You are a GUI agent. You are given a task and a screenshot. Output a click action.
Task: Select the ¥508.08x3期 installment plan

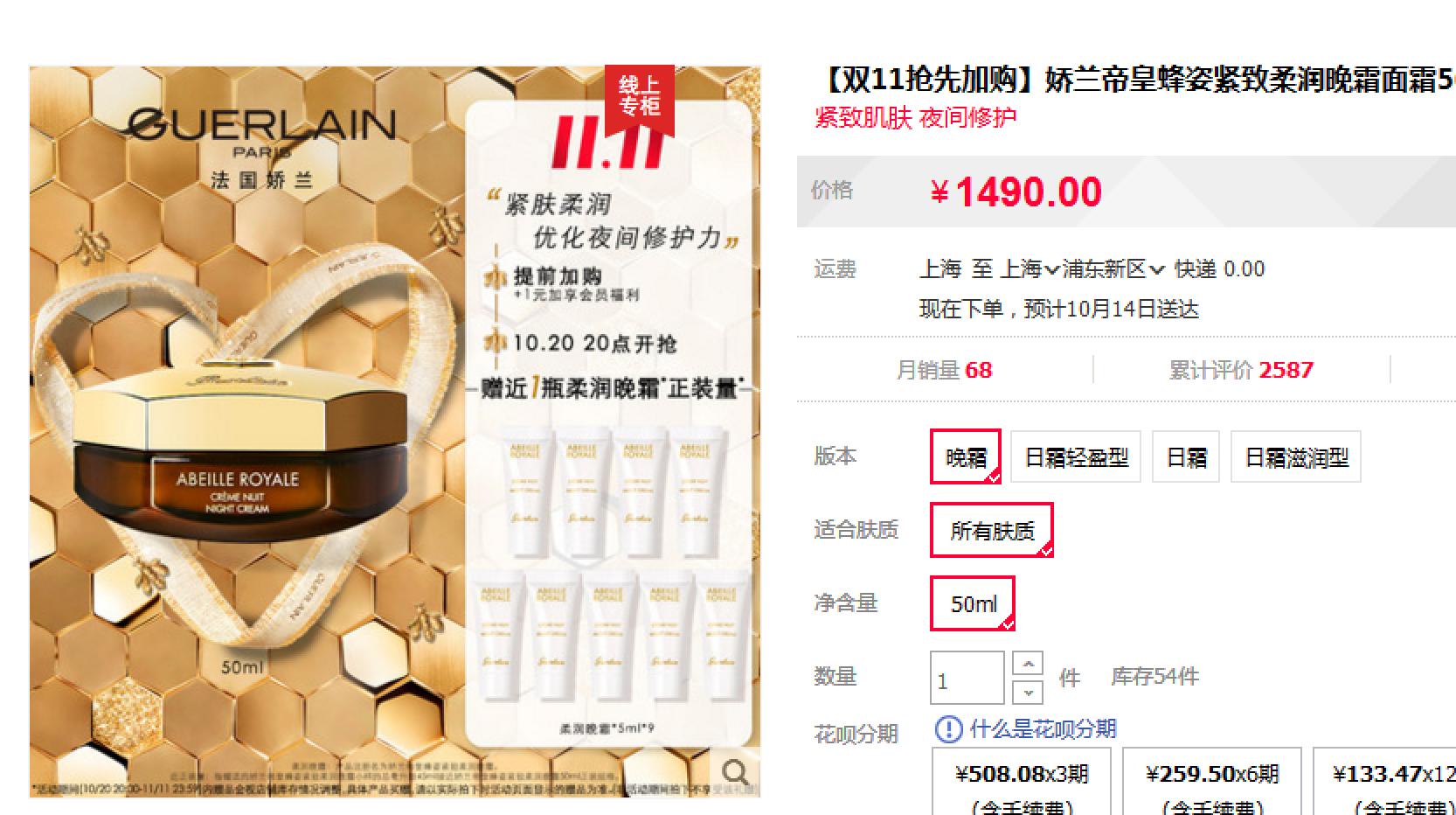point(1022,782)
